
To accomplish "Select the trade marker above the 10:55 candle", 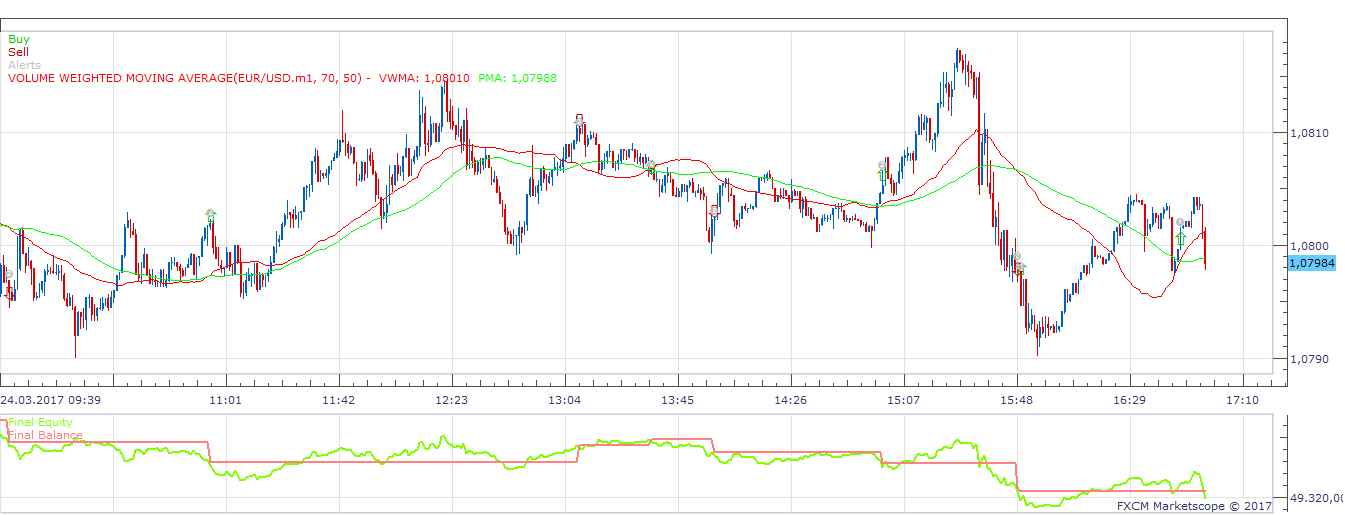I will (x=210, y=214).
